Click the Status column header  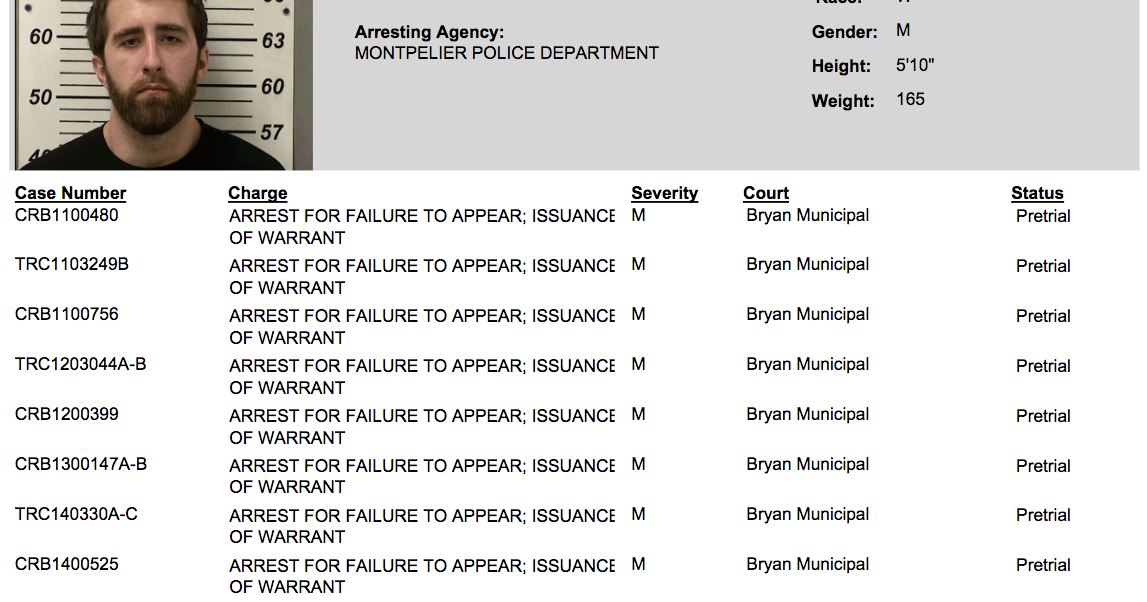pos(1037,193)
